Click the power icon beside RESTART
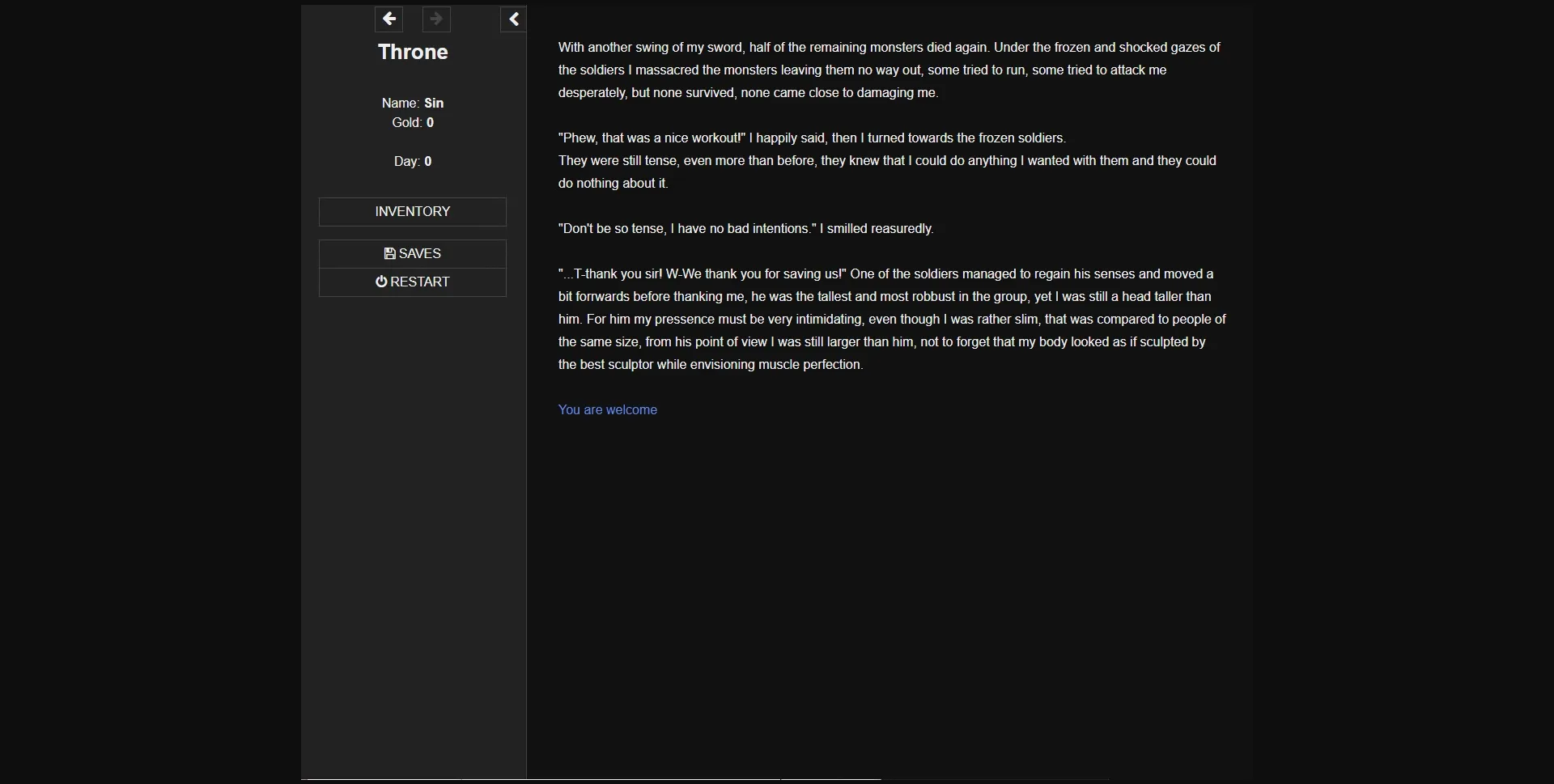The width and height of the screenshot is (1554, 784). (381, 282)
